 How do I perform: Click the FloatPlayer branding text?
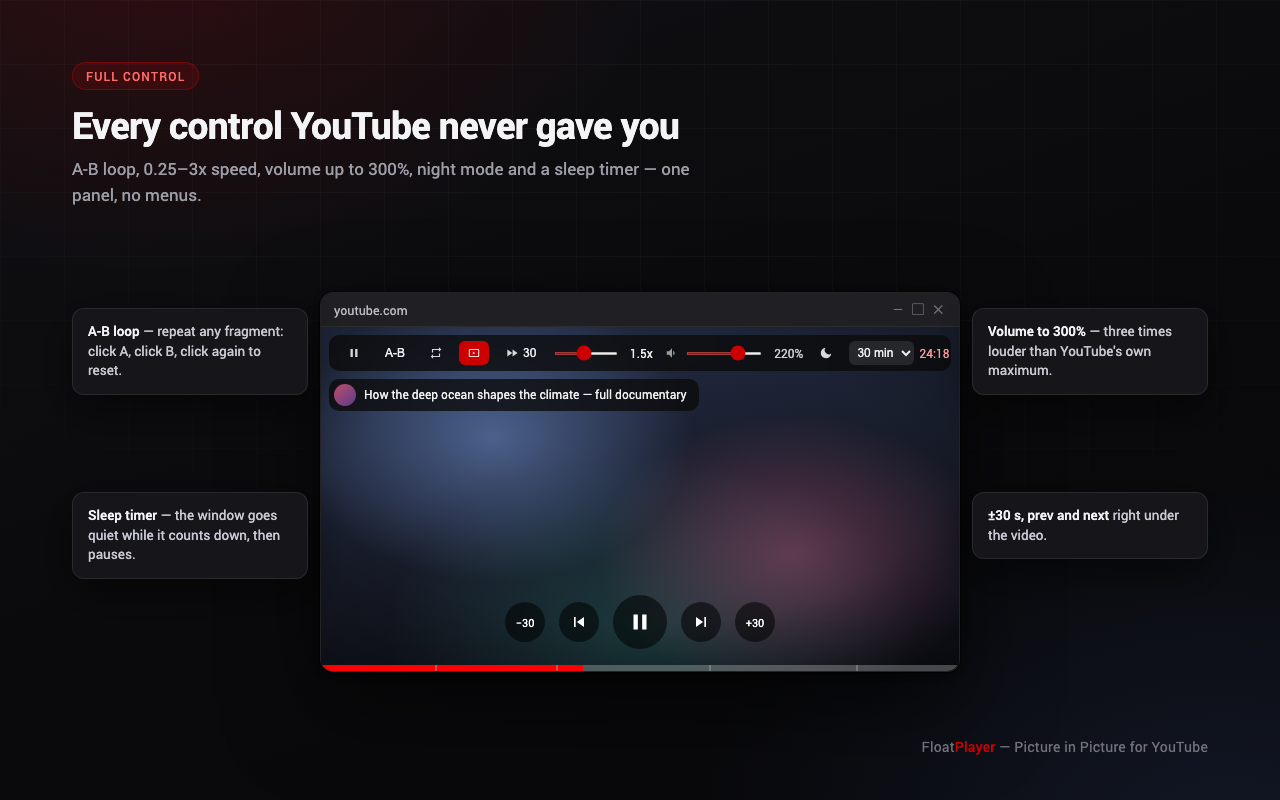pos(958,747)
